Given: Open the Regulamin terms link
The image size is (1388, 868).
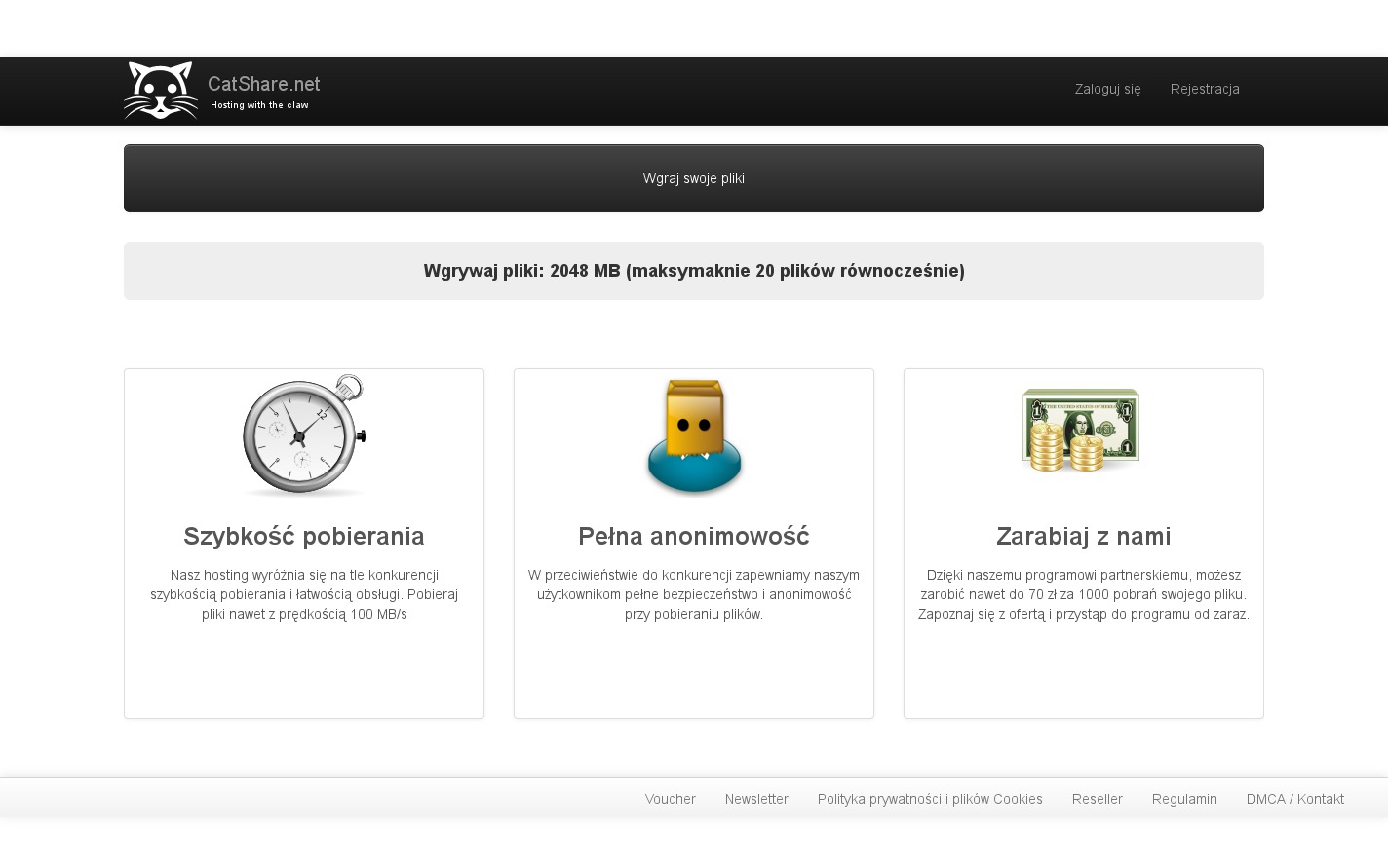Looking at the screenshot, I should [x=1184, y=799].
